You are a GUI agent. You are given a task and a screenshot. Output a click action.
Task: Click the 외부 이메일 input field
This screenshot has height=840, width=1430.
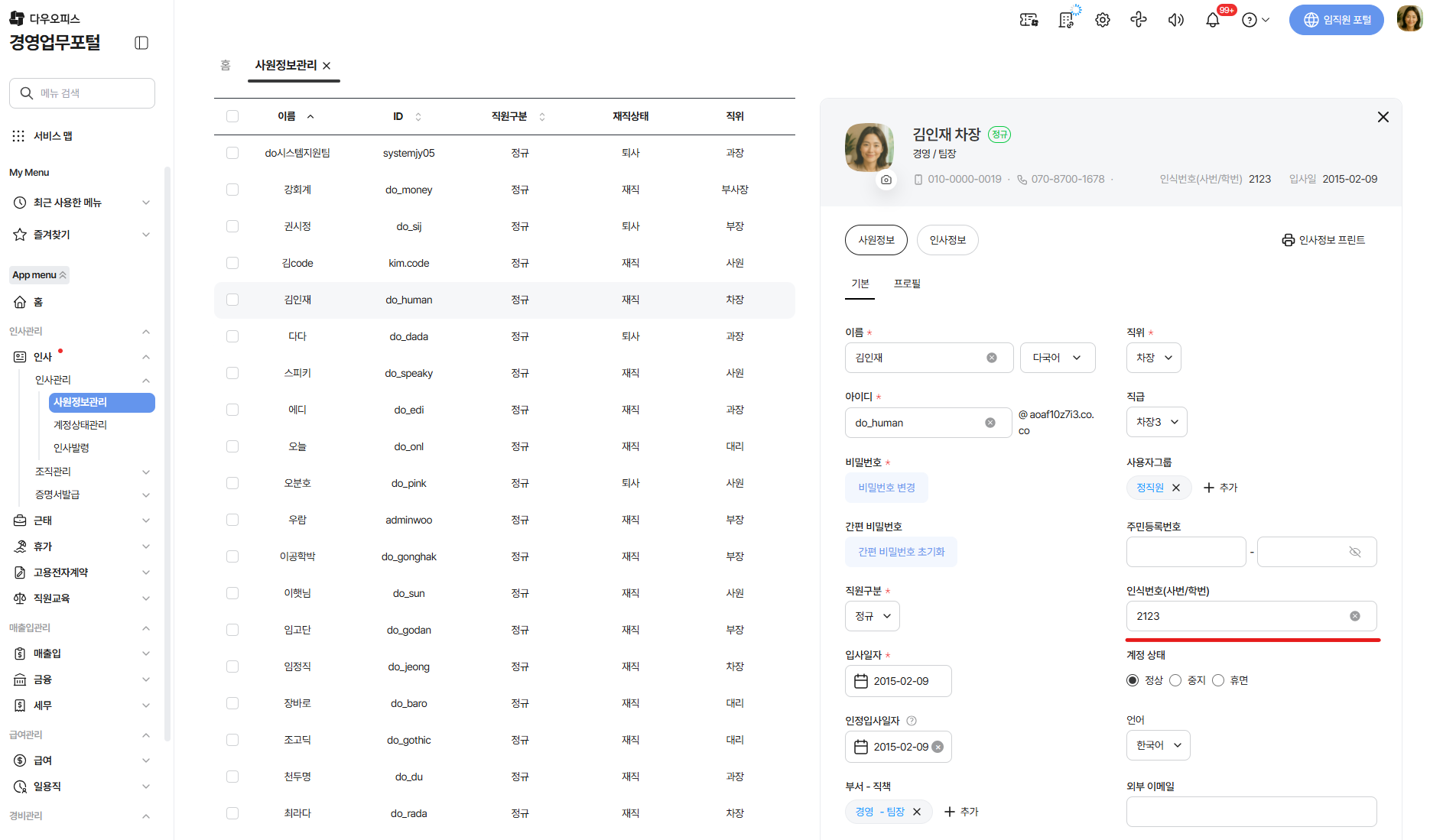click(x=1251, y=812)
